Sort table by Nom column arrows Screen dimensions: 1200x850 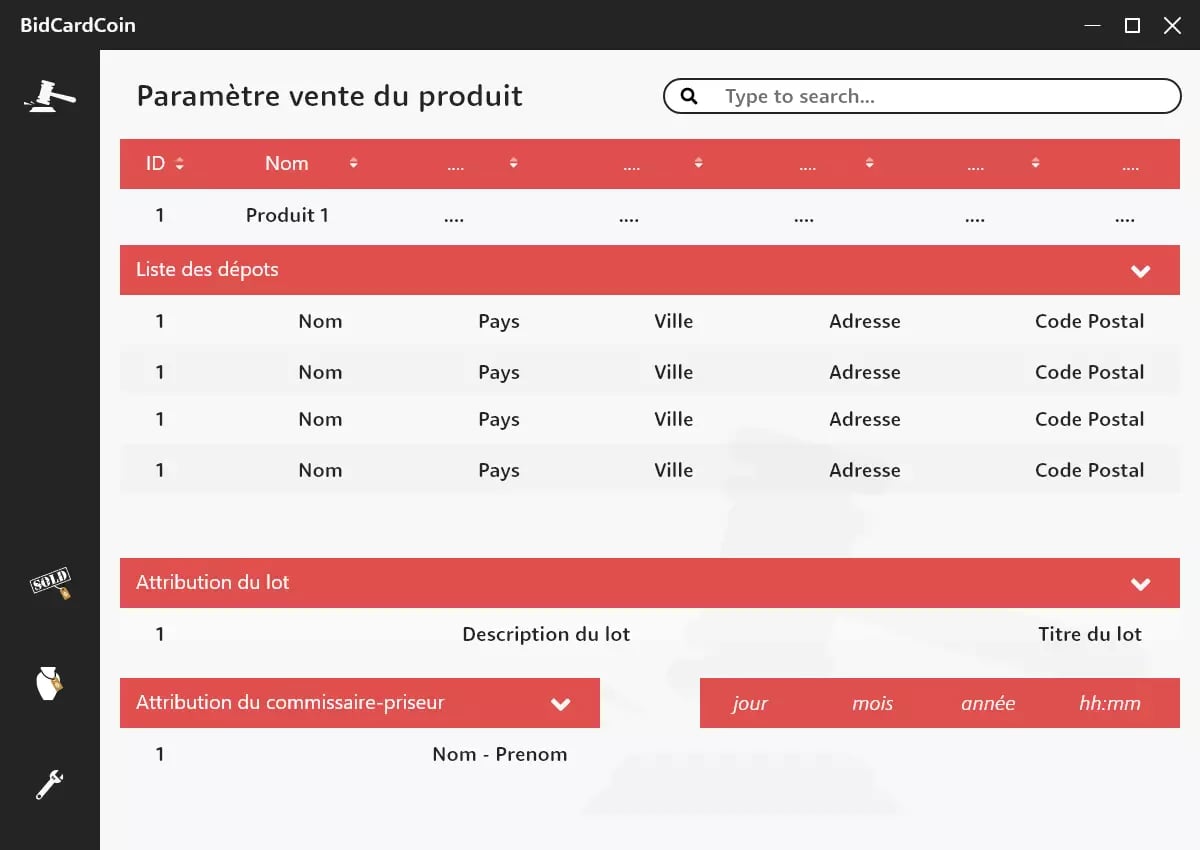click(353, 164)
